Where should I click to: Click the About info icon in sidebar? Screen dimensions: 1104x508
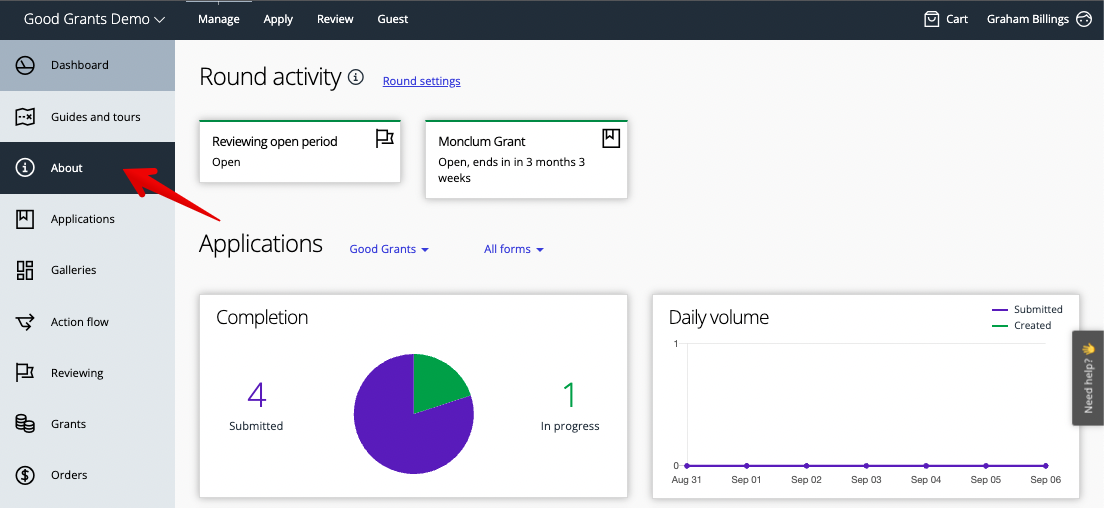[25, 168]
